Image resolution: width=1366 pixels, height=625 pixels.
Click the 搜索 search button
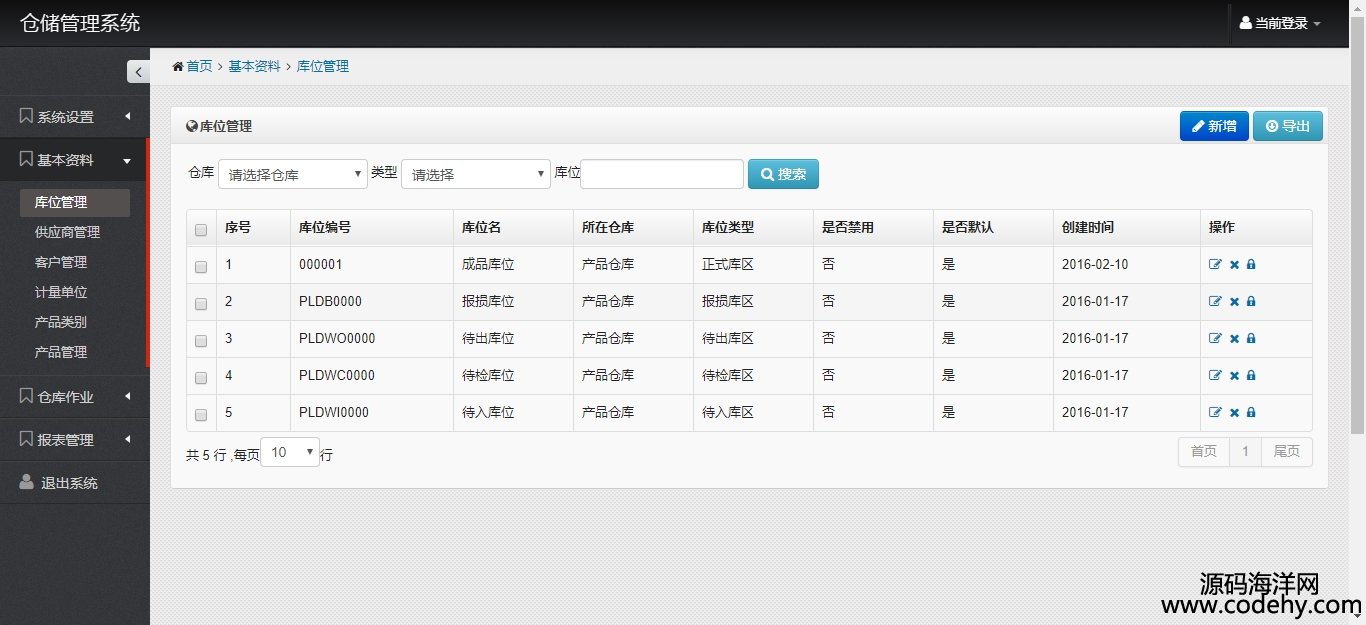pyautogui.click(x=783, y=174)
